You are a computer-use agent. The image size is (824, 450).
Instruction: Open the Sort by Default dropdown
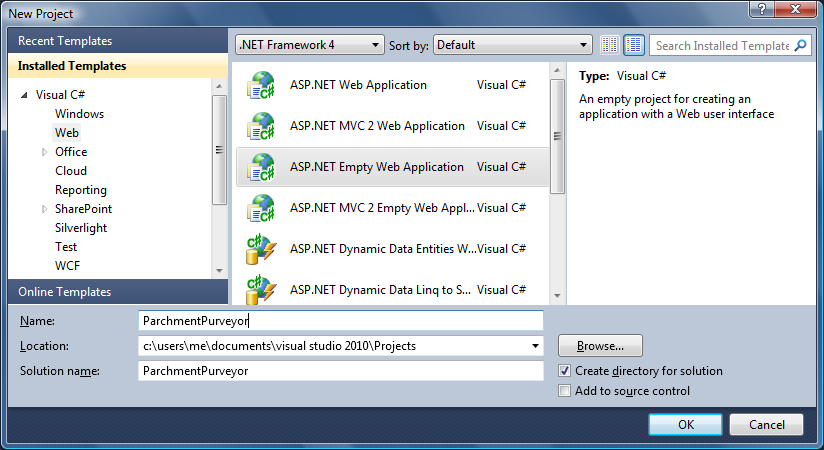click(513, 45)
